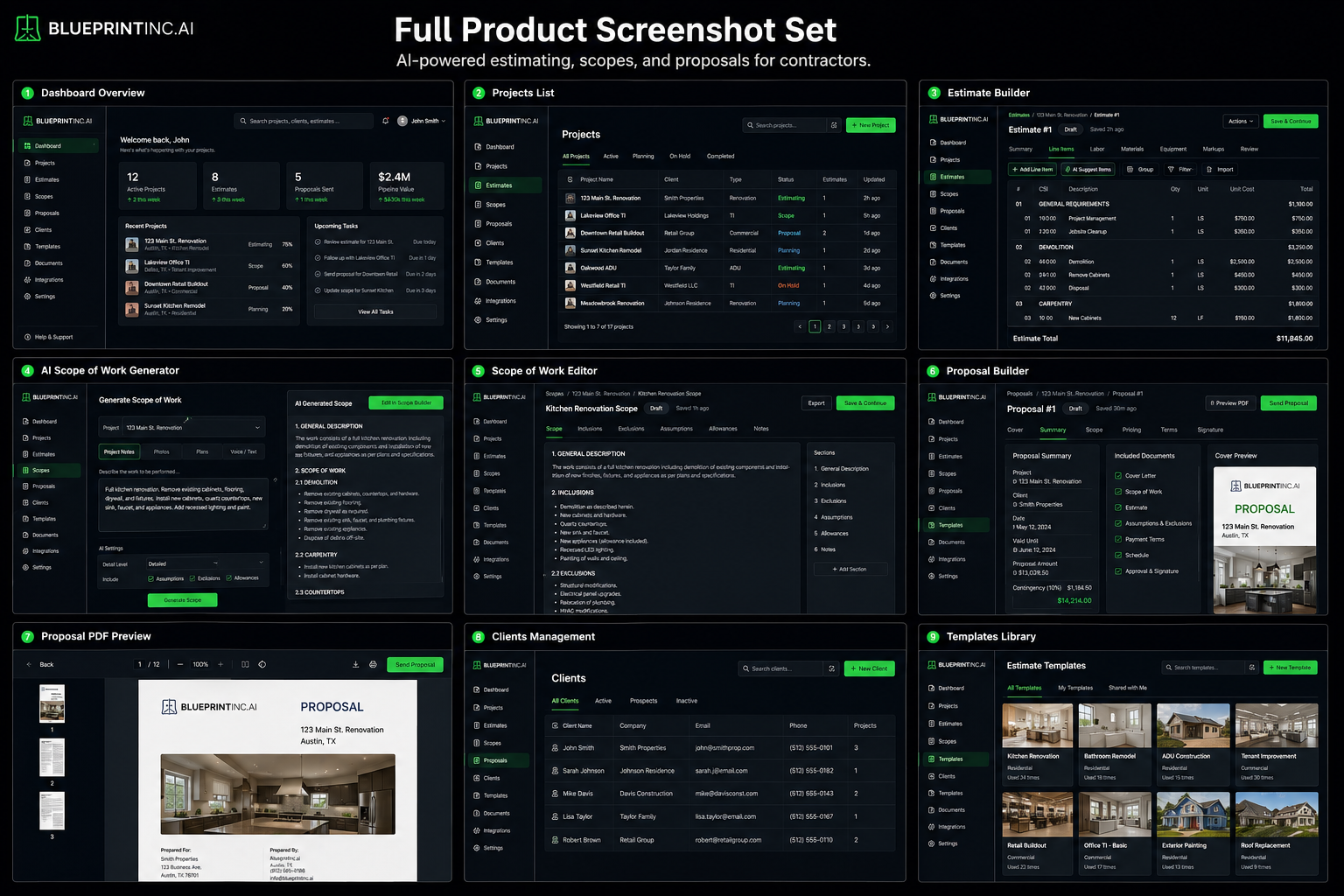1344x896 pixels.
Task: Click the Generate Scope button
Action: tap(183, 600)
